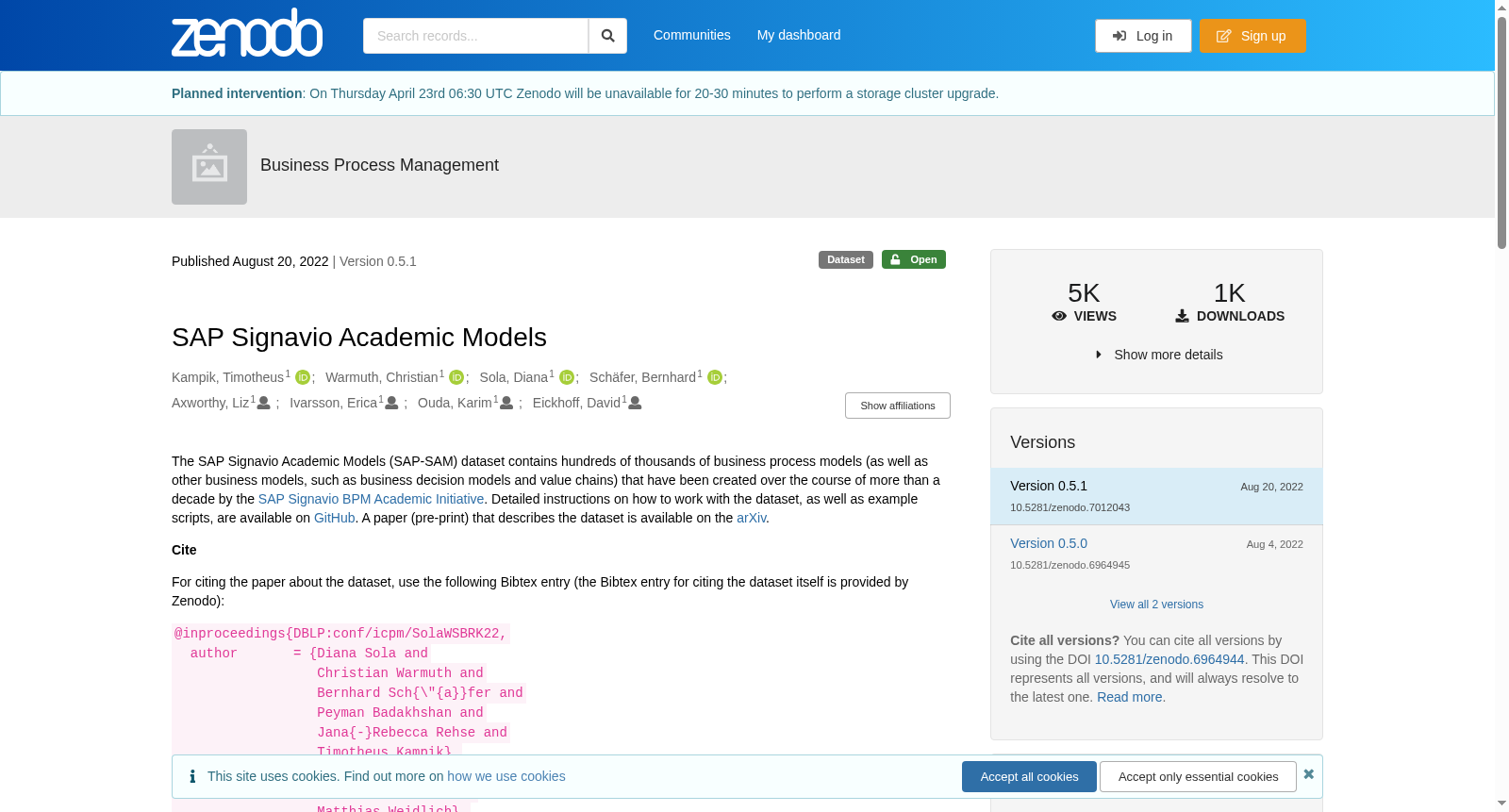Click author name Axworthy, Liz
Viewport: 1509px width, 812px height.
pos(210,403)
